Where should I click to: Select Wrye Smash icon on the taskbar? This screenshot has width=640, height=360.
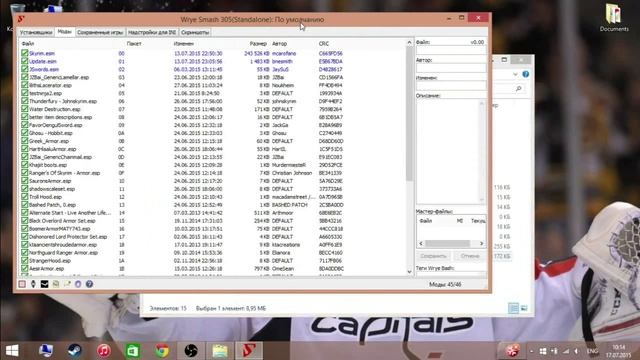249,351
